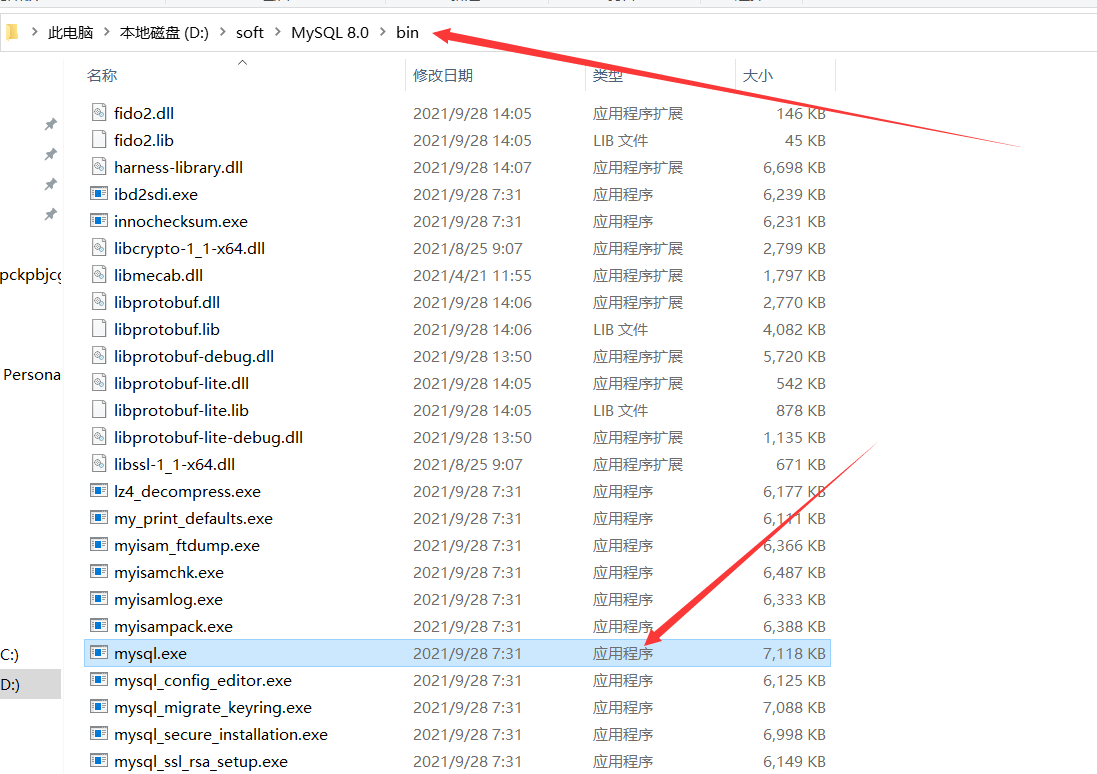This screenshot has height=774, width=1097.
Task: Select the file name mysql_ssl_rsa_setup.exe
Action: pos(201,762)
